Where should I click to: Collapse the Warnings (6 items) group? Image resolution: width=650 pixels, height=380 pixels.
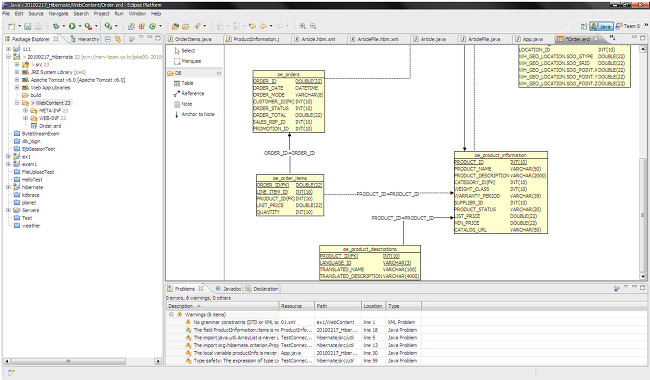pos(171,315)
